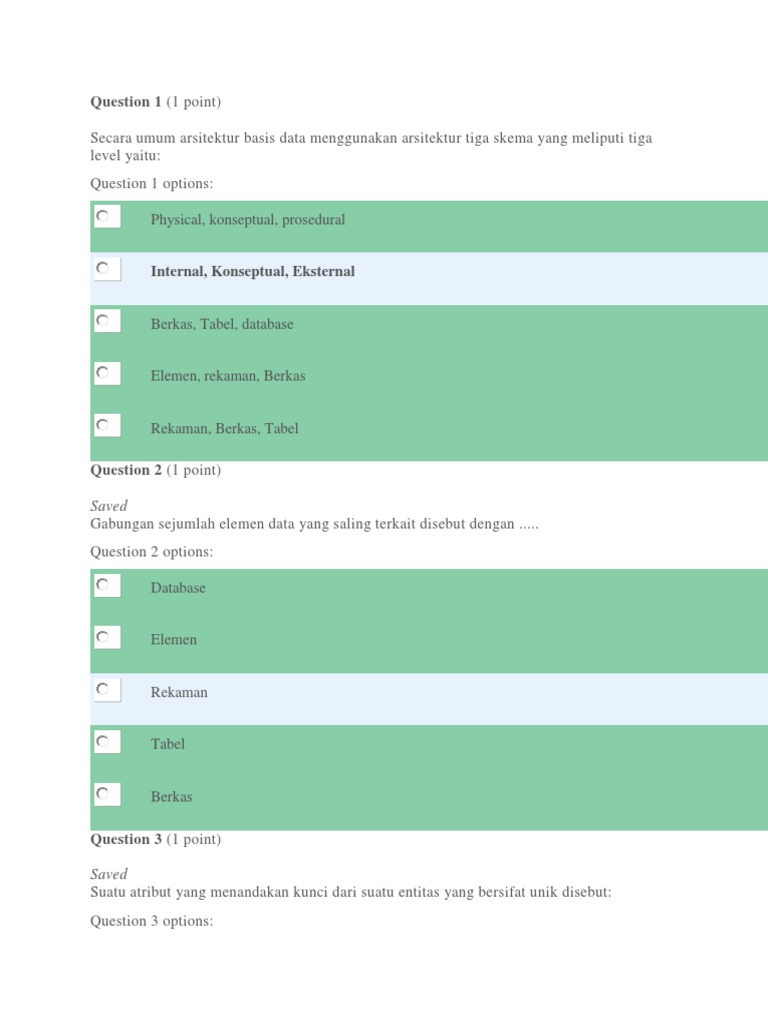Click the 'Question 1' heading
768x1024 pixels.
[x=126, y=102]
